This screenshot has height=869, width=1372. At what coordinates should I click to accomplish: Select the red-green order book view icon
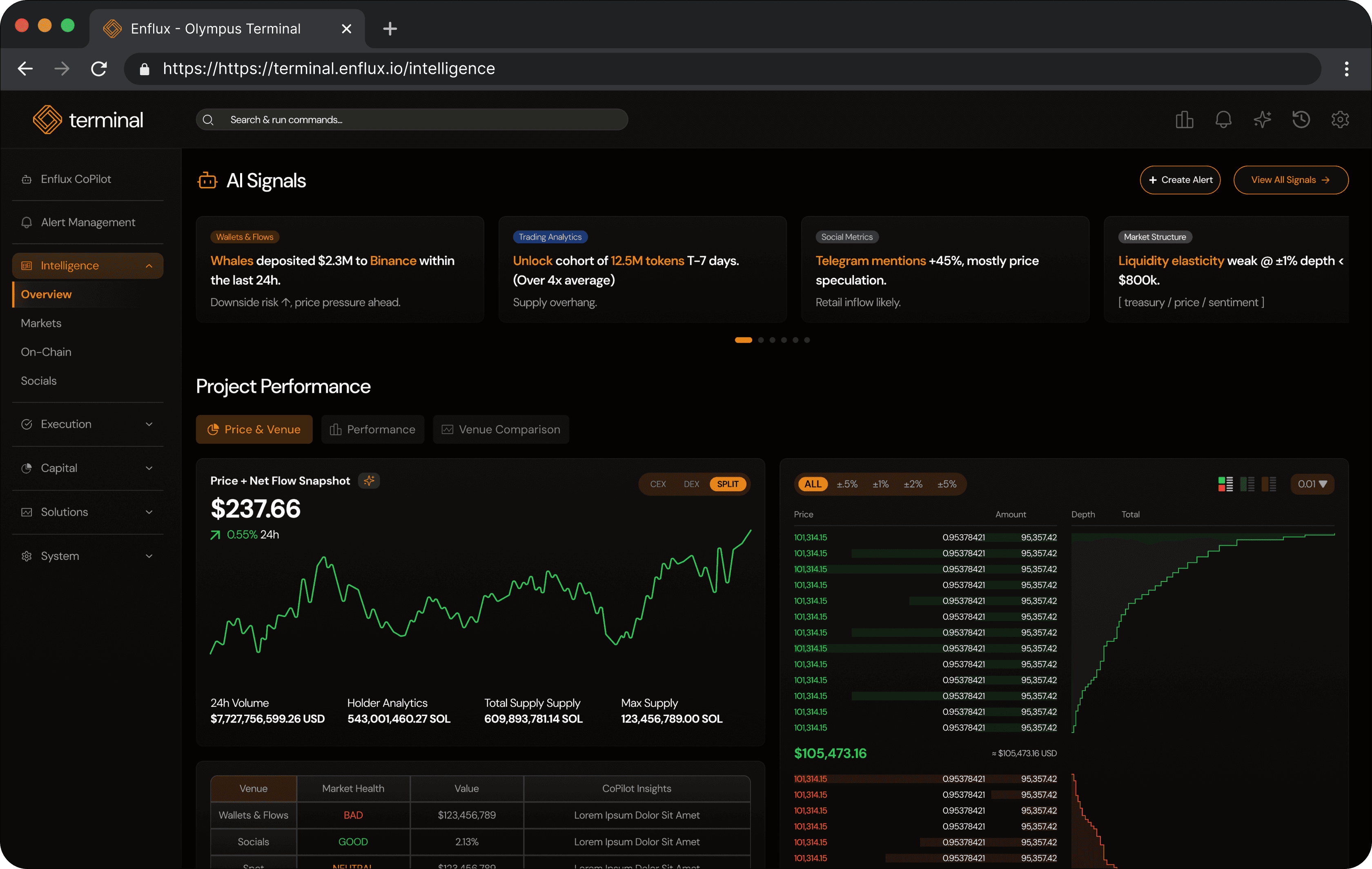(1225, 484)
